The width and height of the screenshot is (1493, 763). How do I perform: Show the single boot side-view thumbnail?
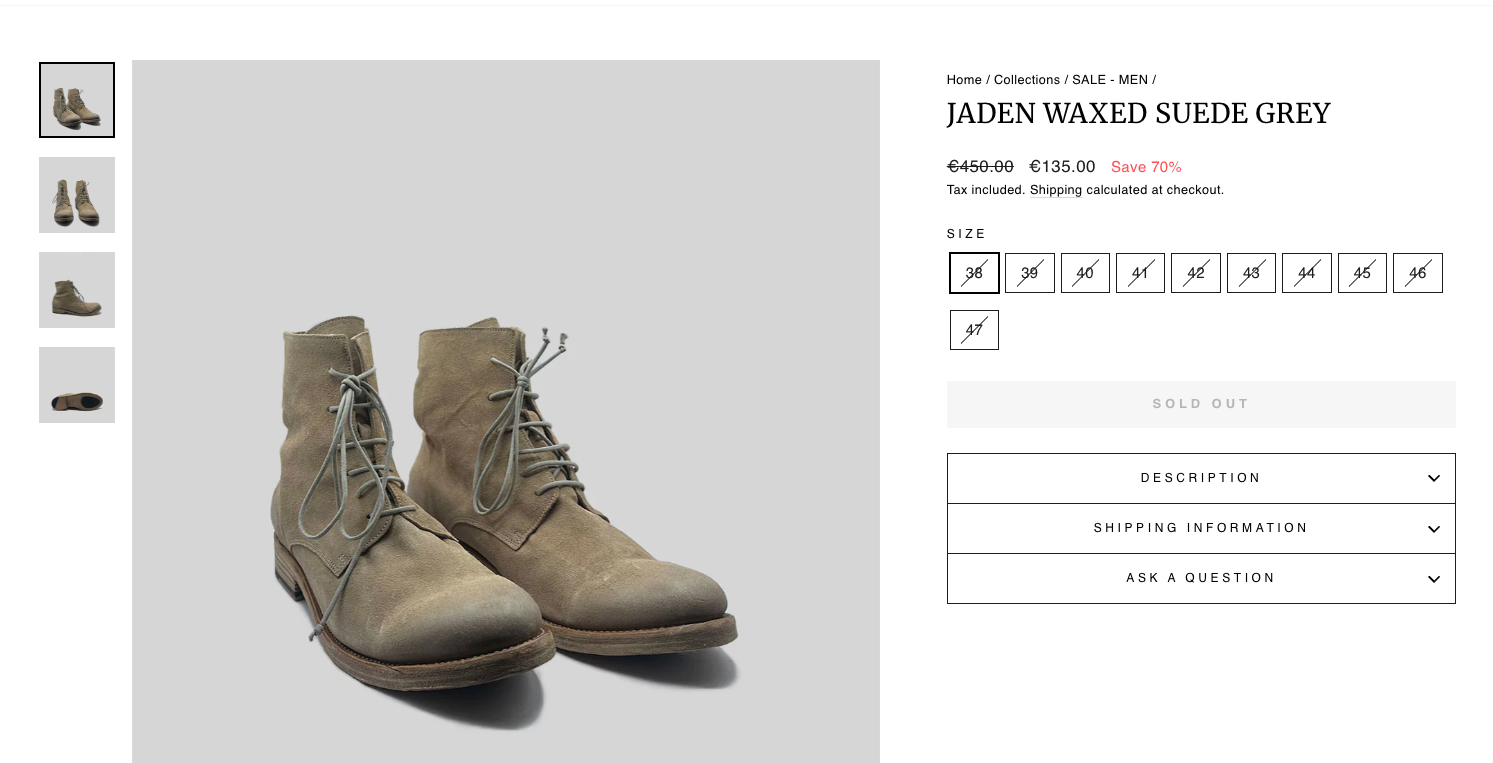point(77,290)
